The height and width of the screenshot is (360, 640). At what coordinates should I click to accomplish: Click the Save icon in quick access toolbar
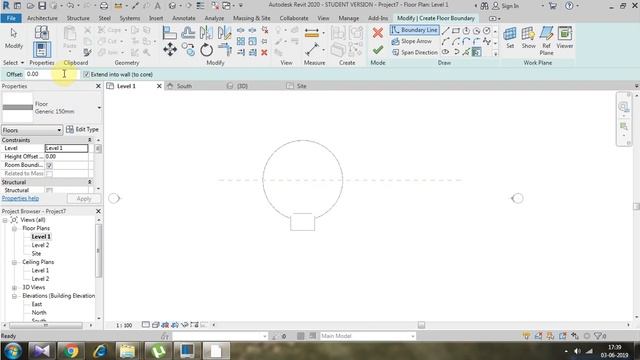[42, 6]
